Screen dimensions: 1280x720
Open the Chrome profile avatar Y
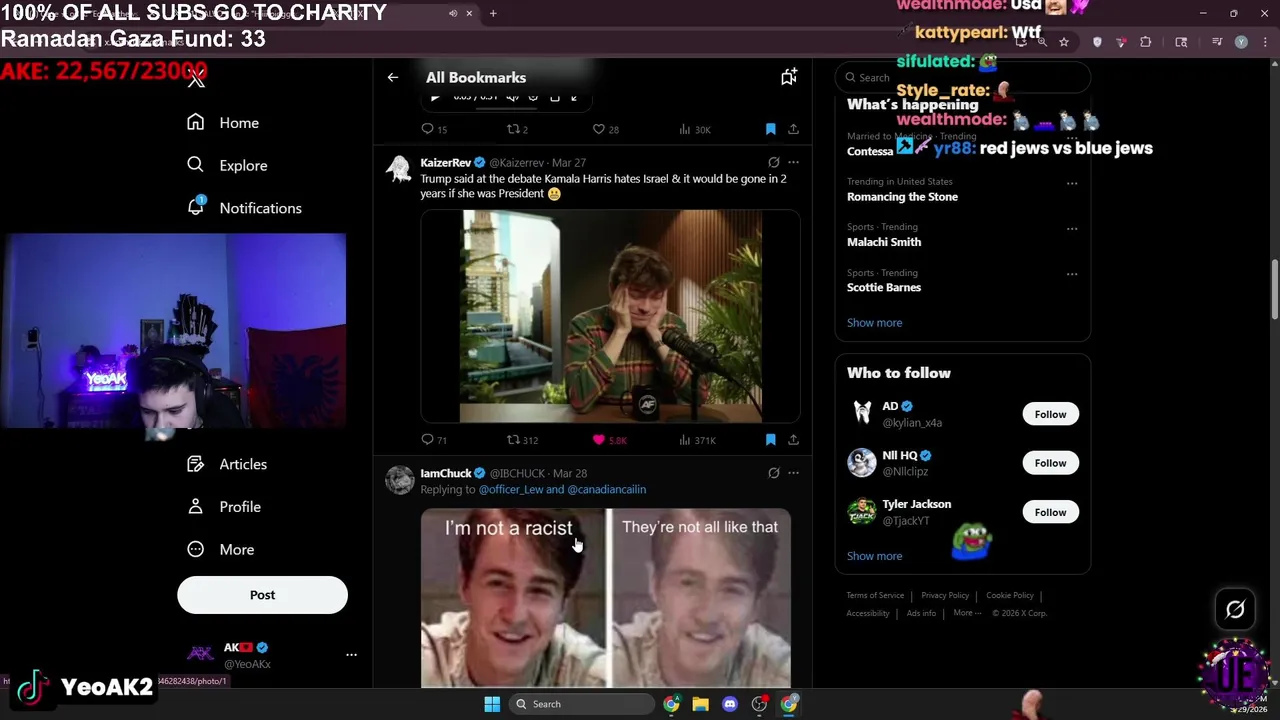click(x=1241, y=42)
